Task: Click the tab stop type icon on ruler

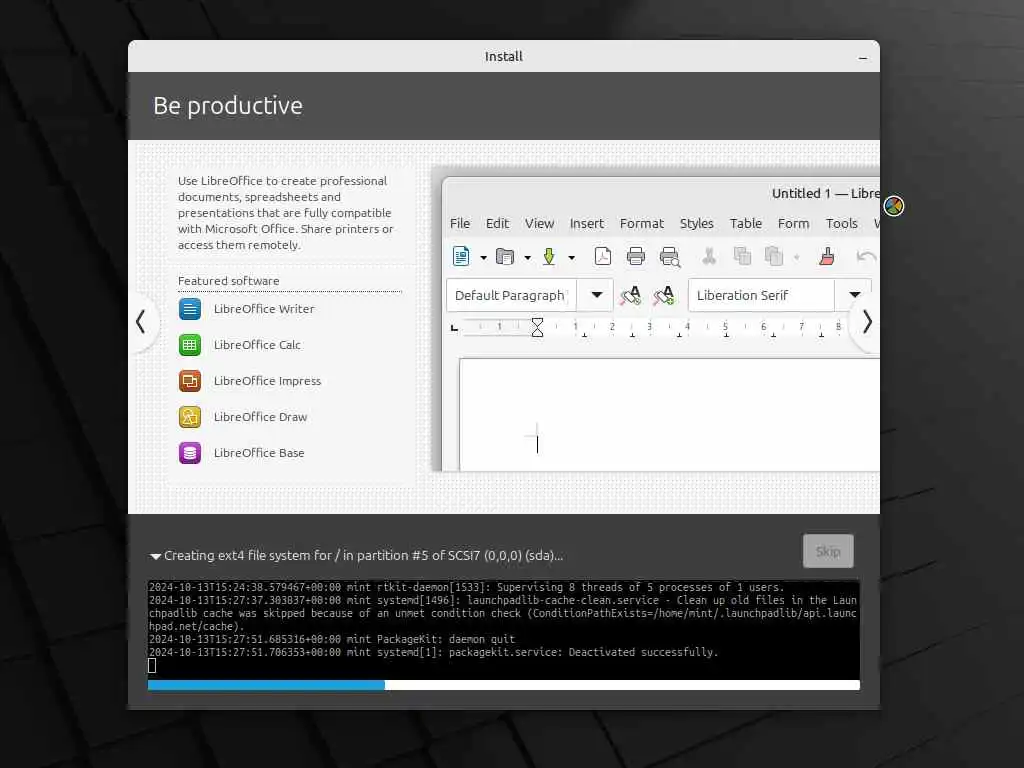Action: [455, 328]
